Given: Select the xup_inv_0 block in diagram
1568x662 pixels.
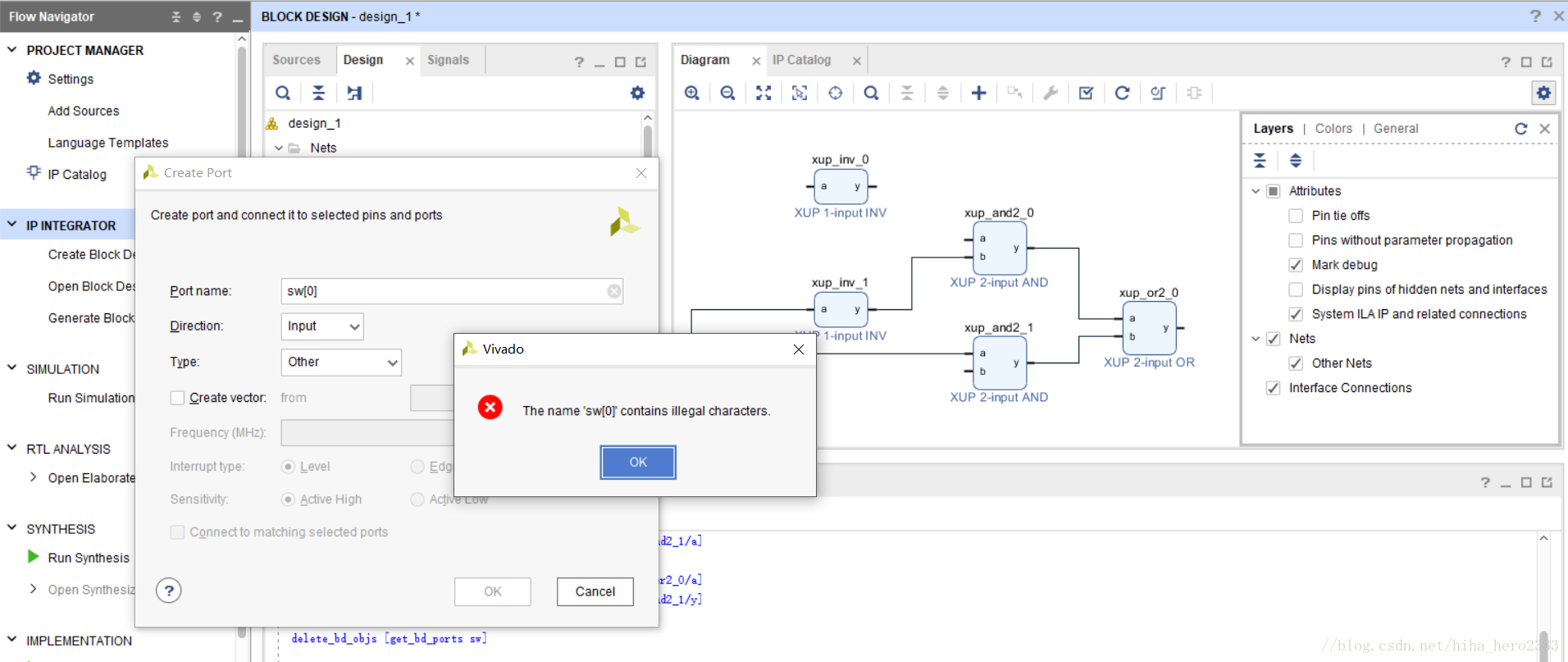Looking at the screenshot, I should pos(841,186).
